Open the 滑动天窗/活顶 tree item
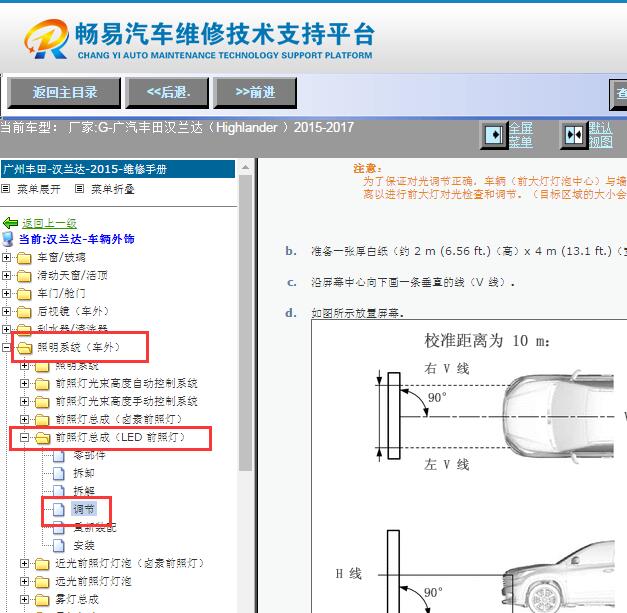The height and width of the screenshot is (613, 627). pyautogui.click(x=72, y=276)
